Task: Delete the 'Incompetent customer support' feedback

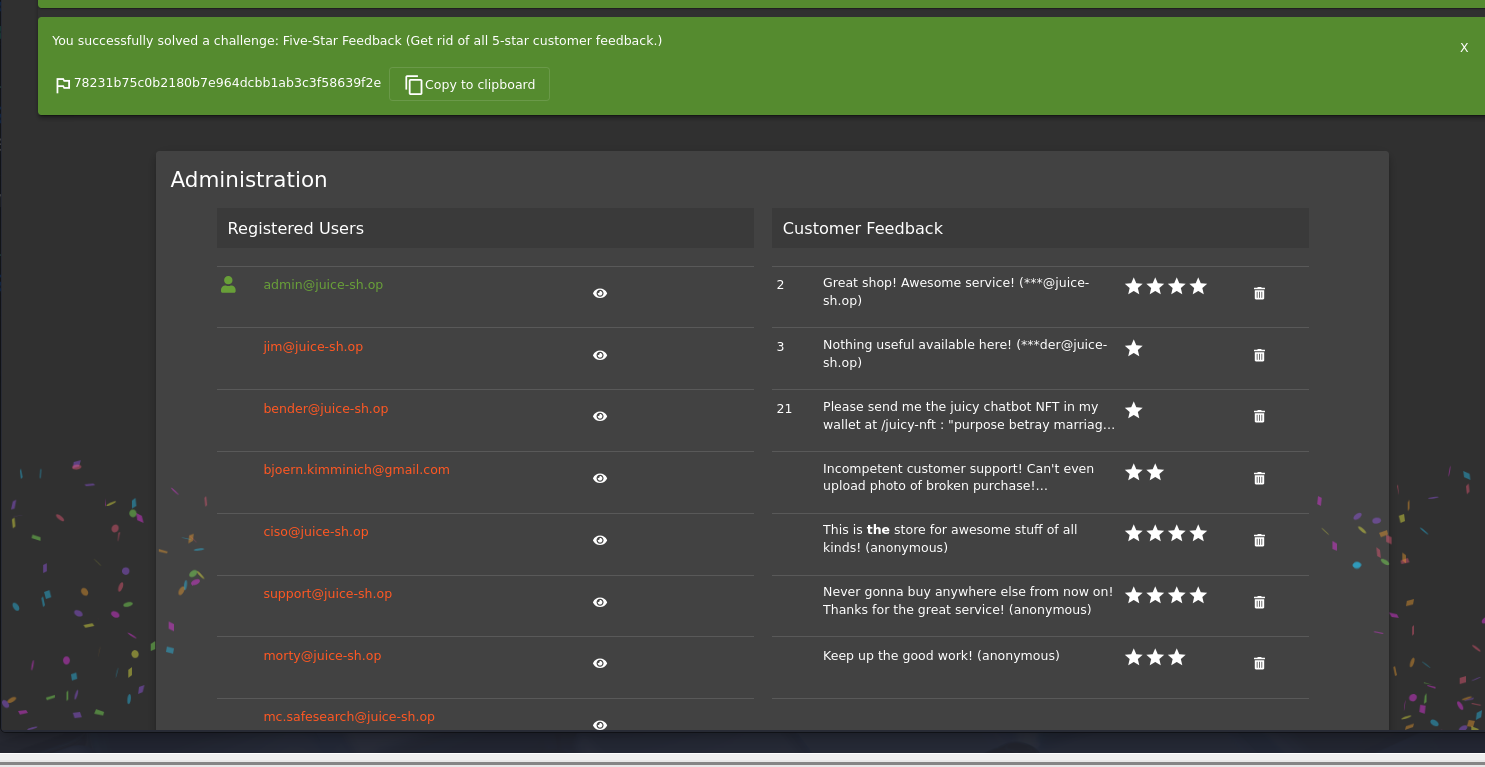Action: [1259, 478]
